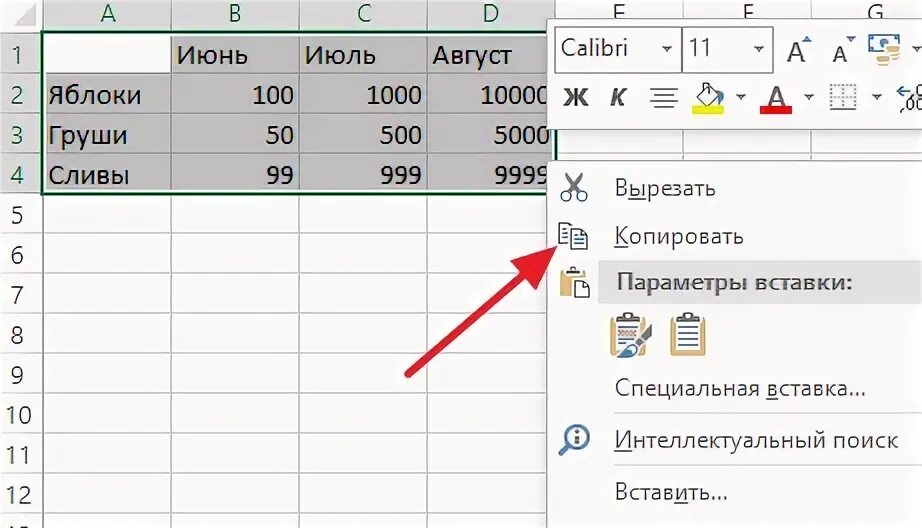Select row 12 header
922x528 pixels.
(21, 494)
